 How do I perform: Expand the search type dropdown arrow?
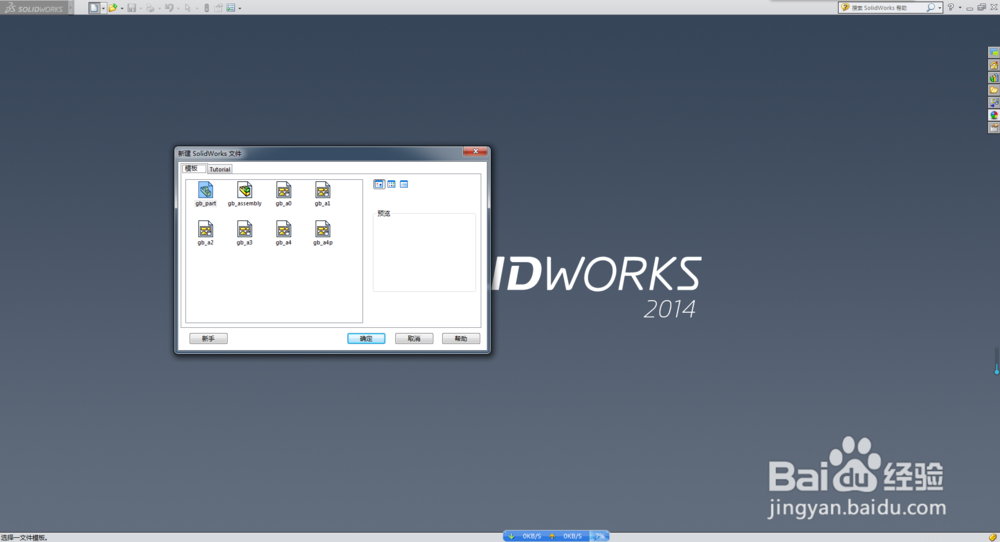pyautogui.click(x=940, y=8)
